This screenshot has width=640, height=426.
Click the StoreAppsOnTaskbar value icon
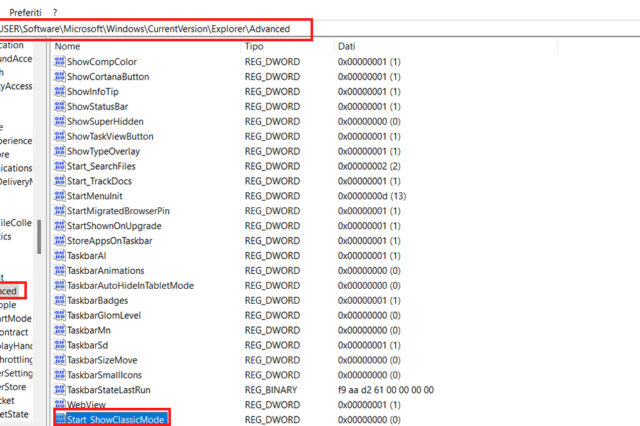tap(60, 240)
